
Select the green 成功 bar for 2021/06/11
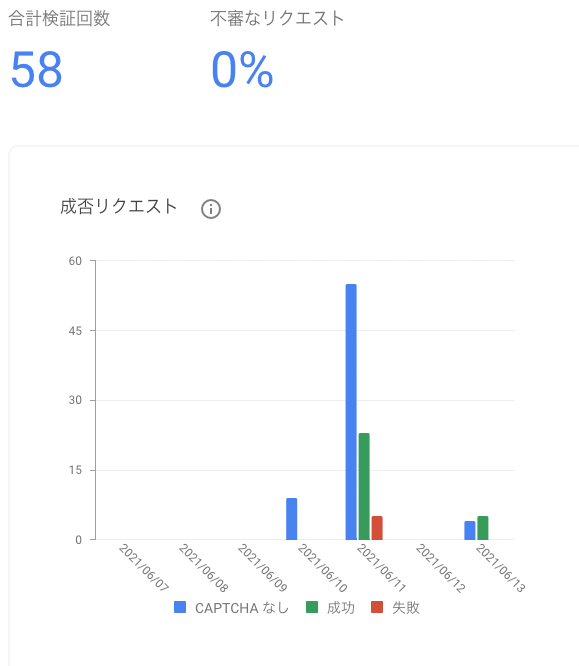click(364, 486)
